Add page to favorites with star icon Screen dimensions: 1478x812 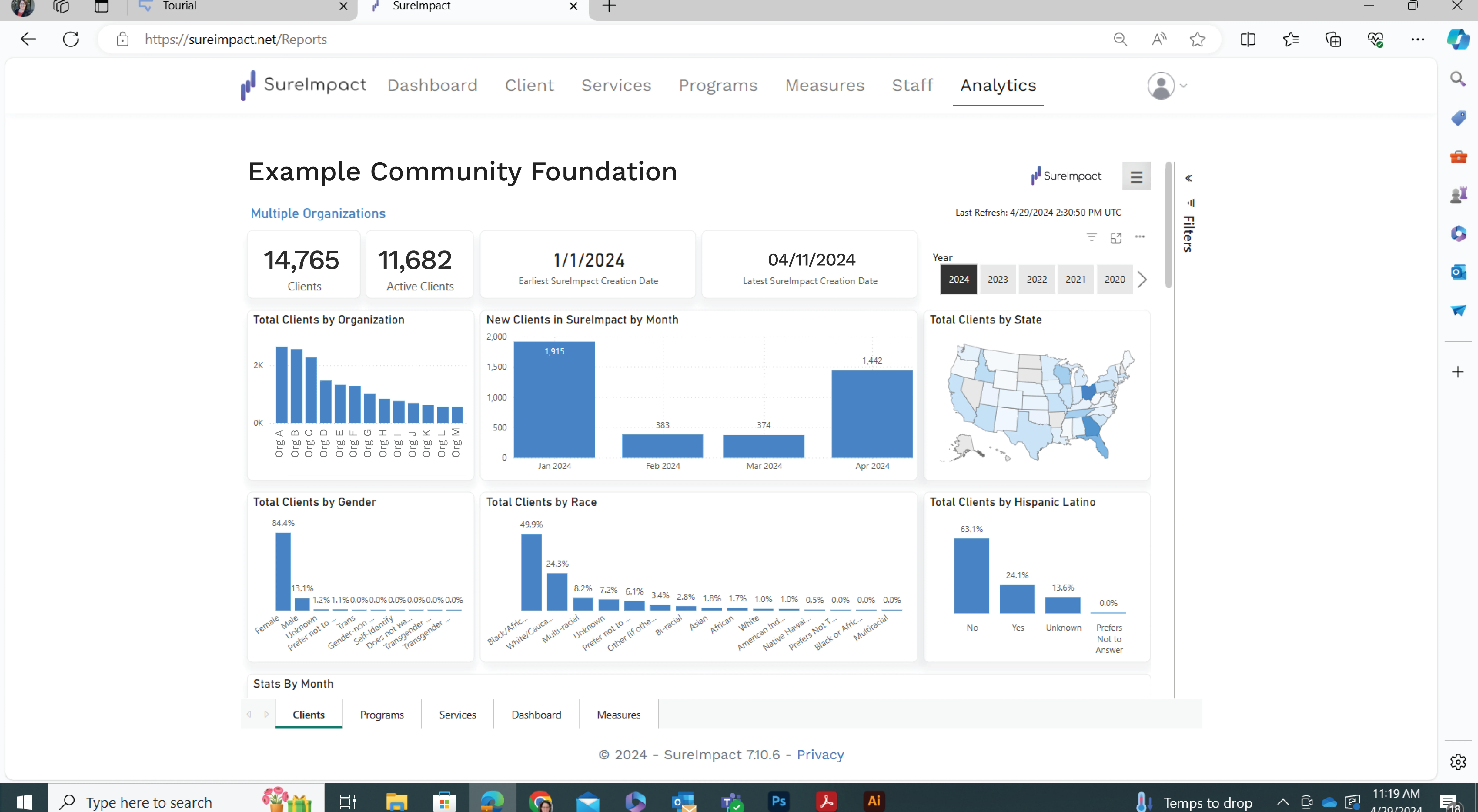[x=1197, y=39]
